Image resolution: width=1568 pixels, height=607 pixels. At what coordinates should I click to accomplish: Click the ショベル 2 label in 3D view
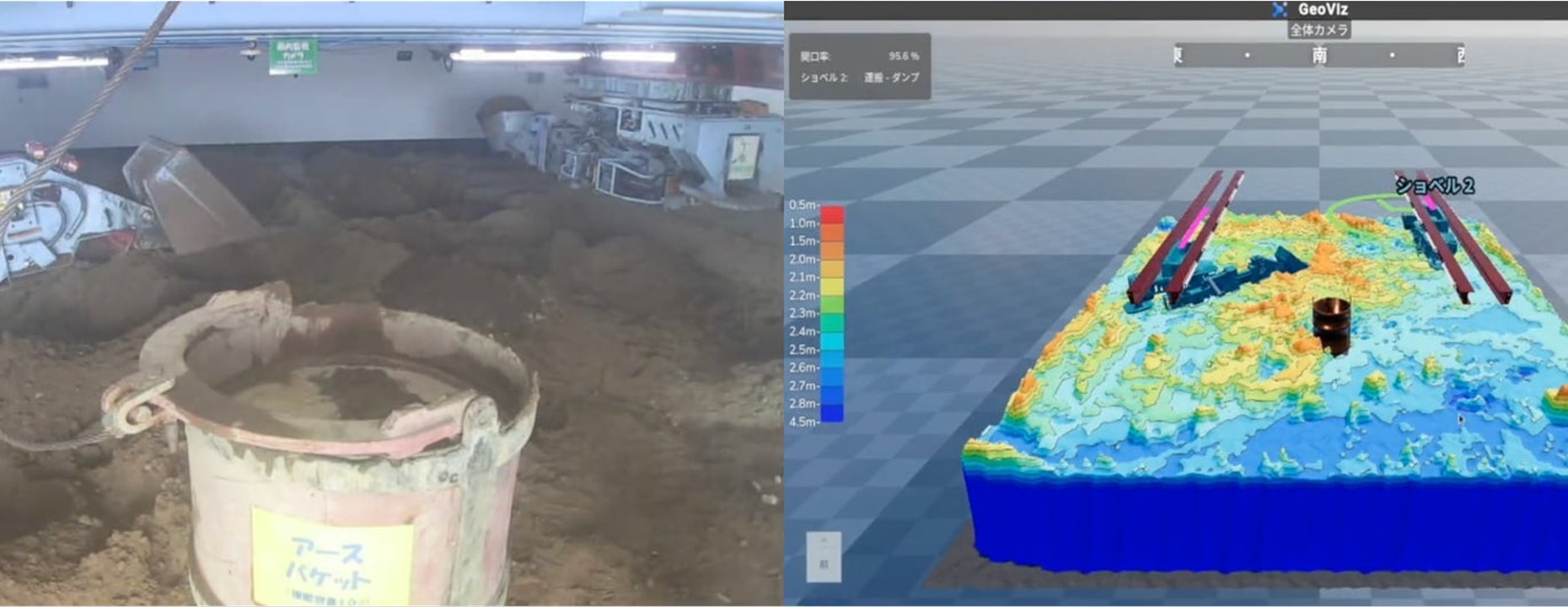point(1434,185)
